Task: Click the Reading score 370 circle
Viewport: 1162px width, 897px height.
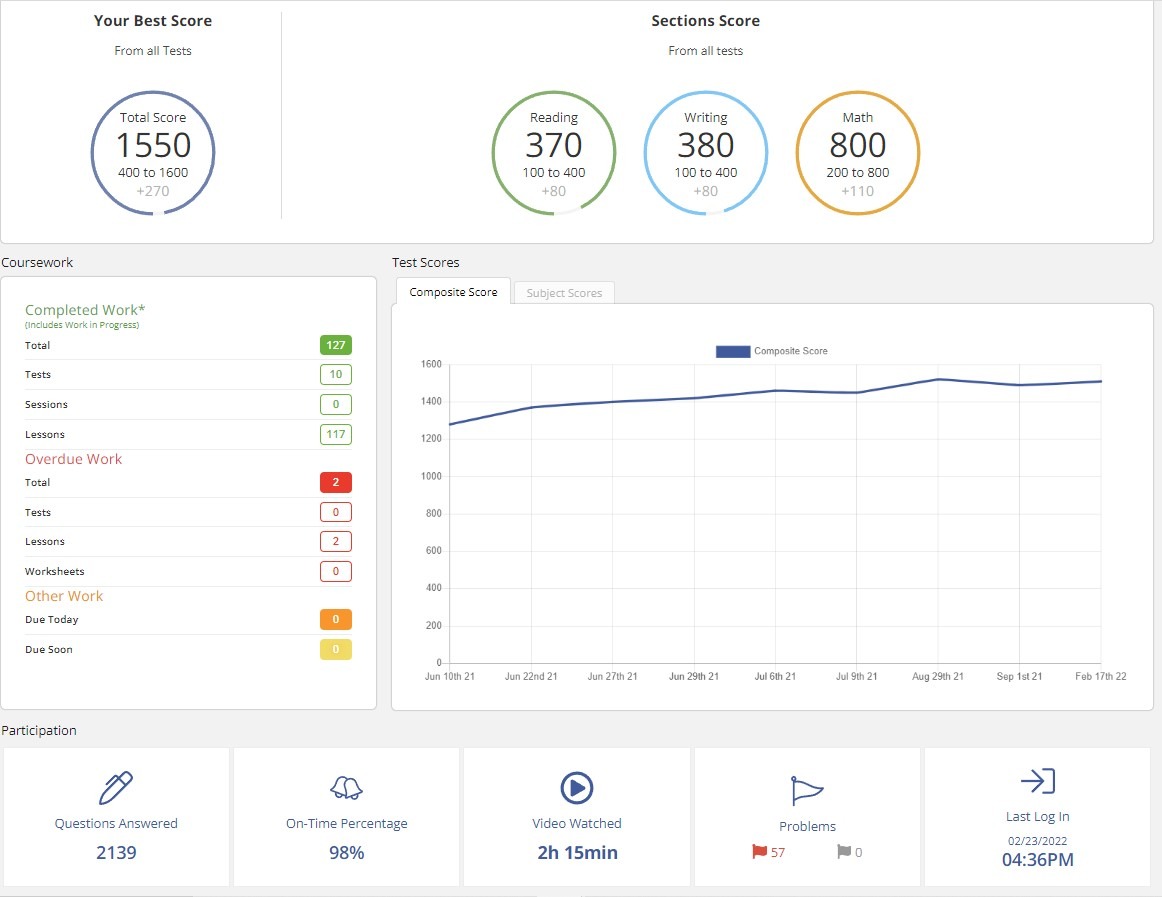Action: point(554,152)
